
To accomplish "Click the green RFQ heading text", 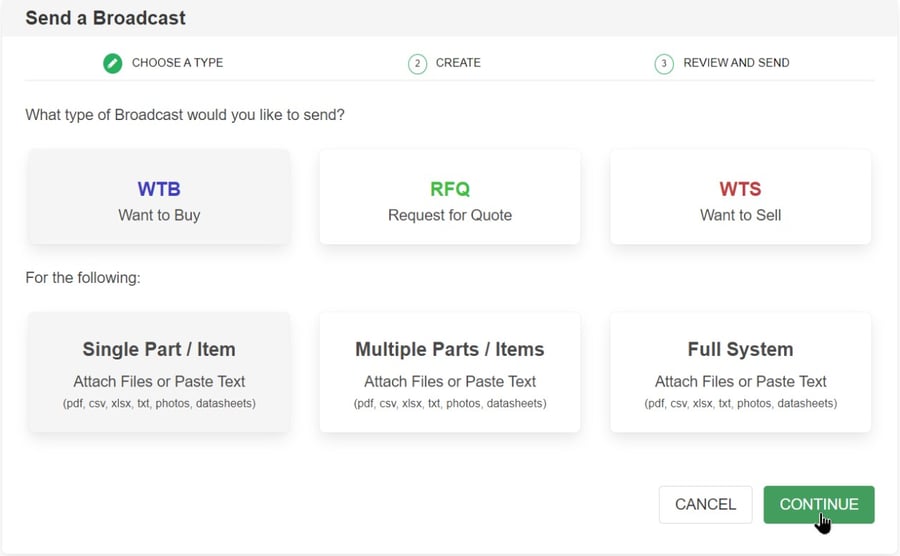I will tap(450, 189).
